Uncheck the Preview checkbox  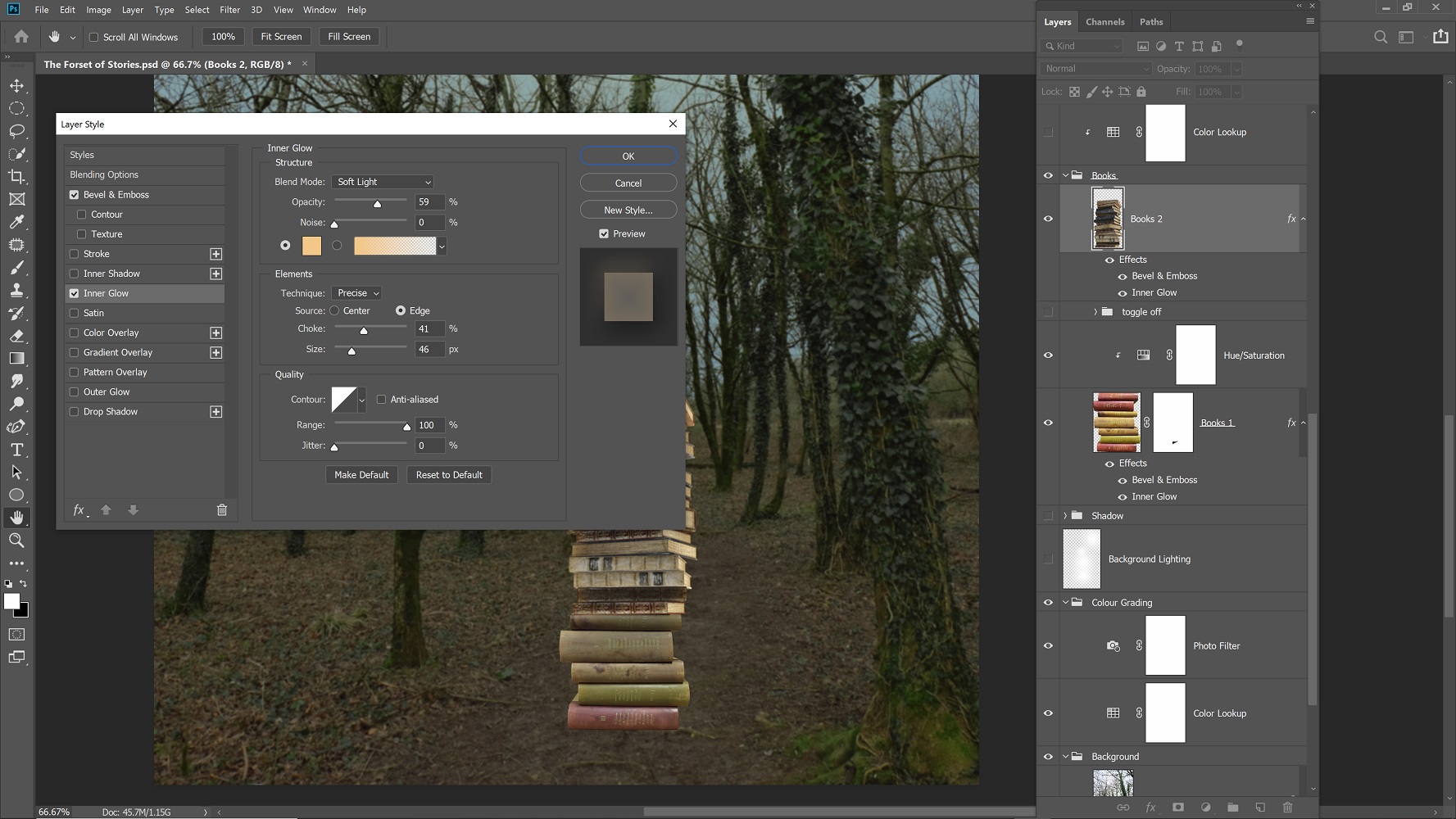604,233
